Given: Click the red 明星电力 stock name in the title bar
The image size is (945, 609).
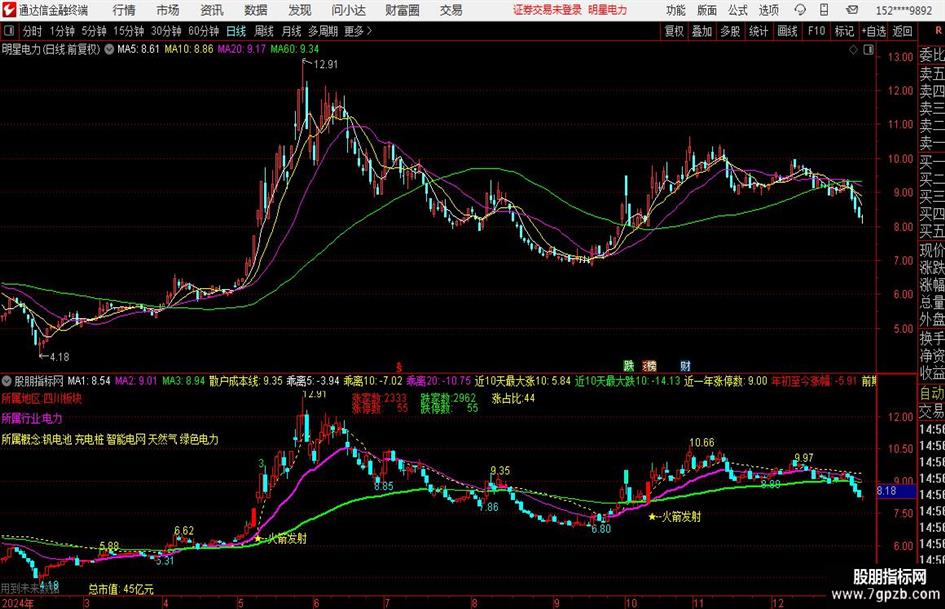Looking at the screenshot, I should pos(608,10).
